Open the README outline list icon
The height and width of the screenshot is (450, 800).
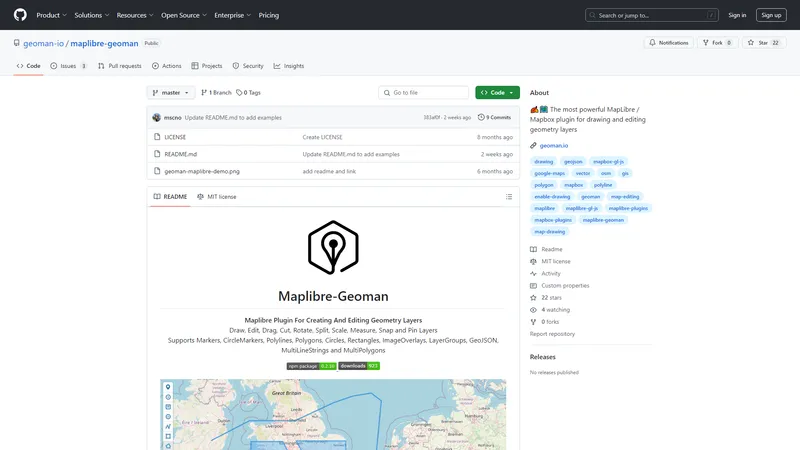pyautogui.click(x=509, y=197)
